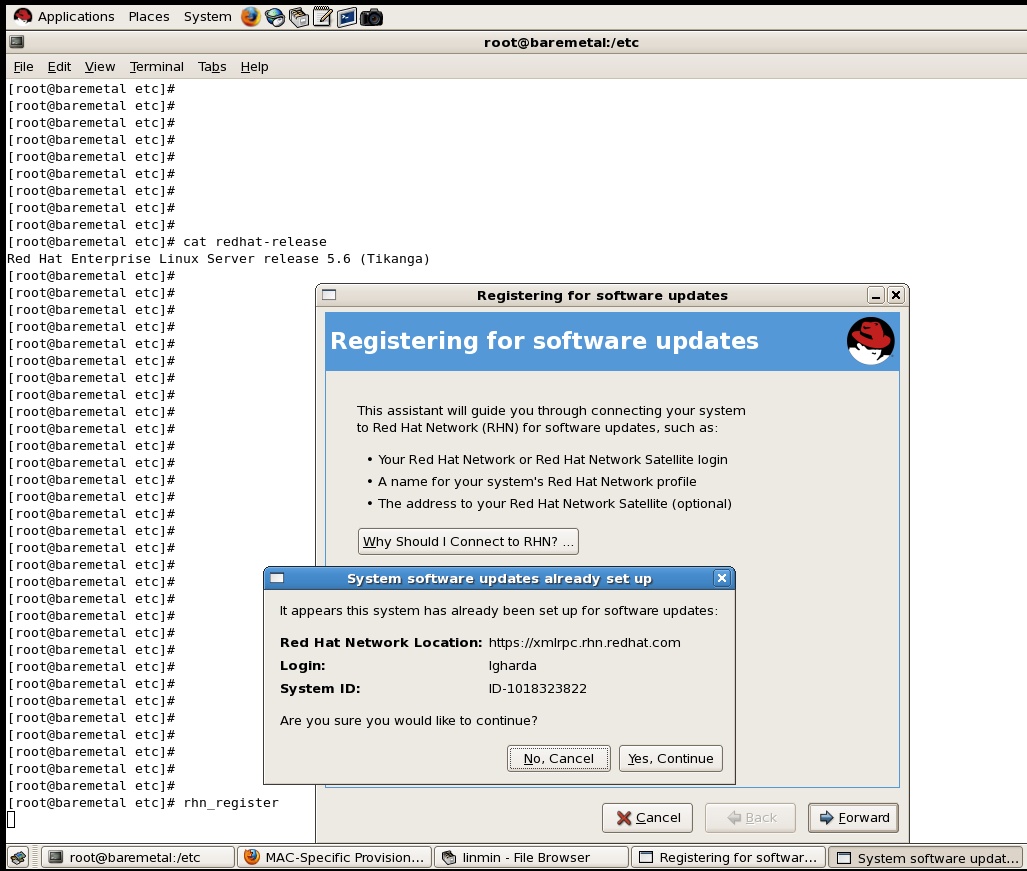Switch to linmin - File Browser taskbar entry

pyautogui.click(x=531, y=857)
